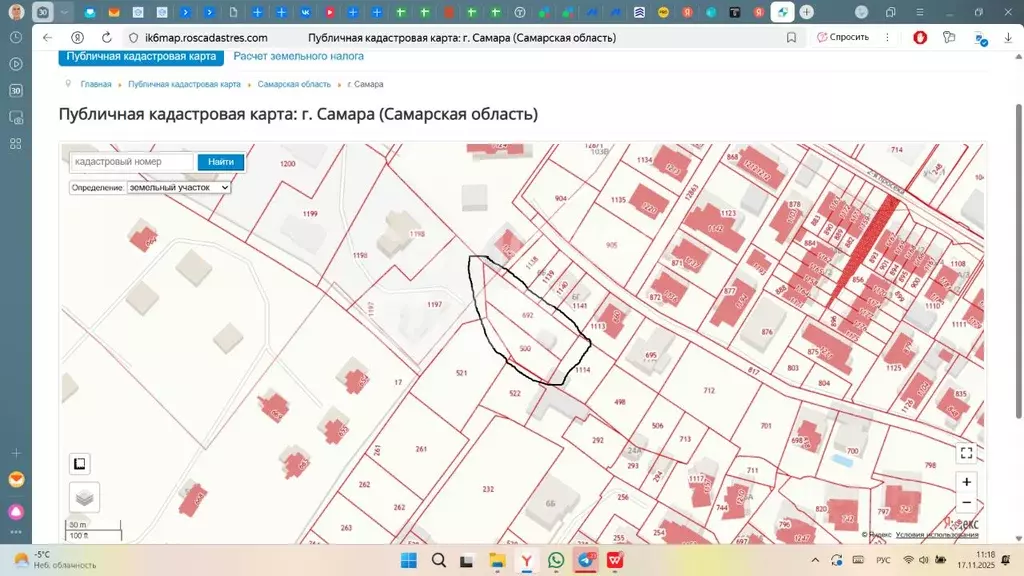Zoom out using the minus control
Image resolution: width=1024 pixels, height=576 pixels.
966,503
